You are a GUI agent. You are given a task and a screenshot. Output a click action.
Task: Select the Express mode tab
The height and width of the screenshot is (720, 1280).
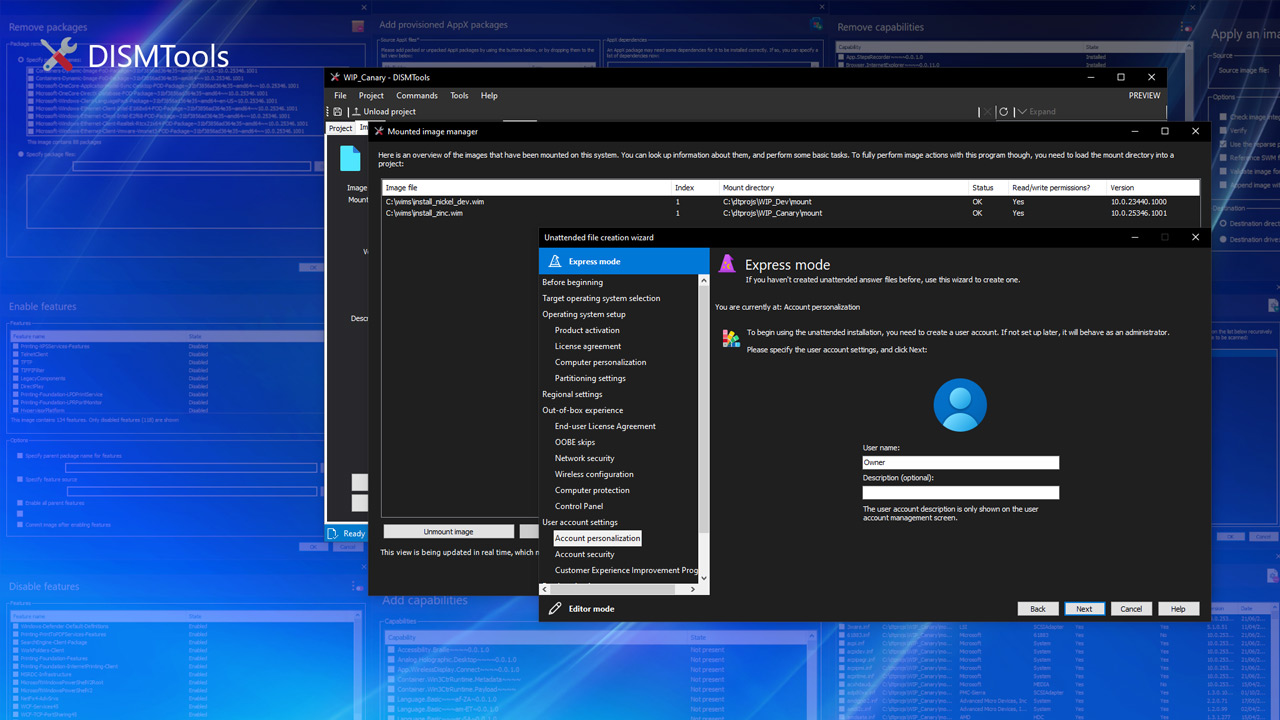pos(624,261)
